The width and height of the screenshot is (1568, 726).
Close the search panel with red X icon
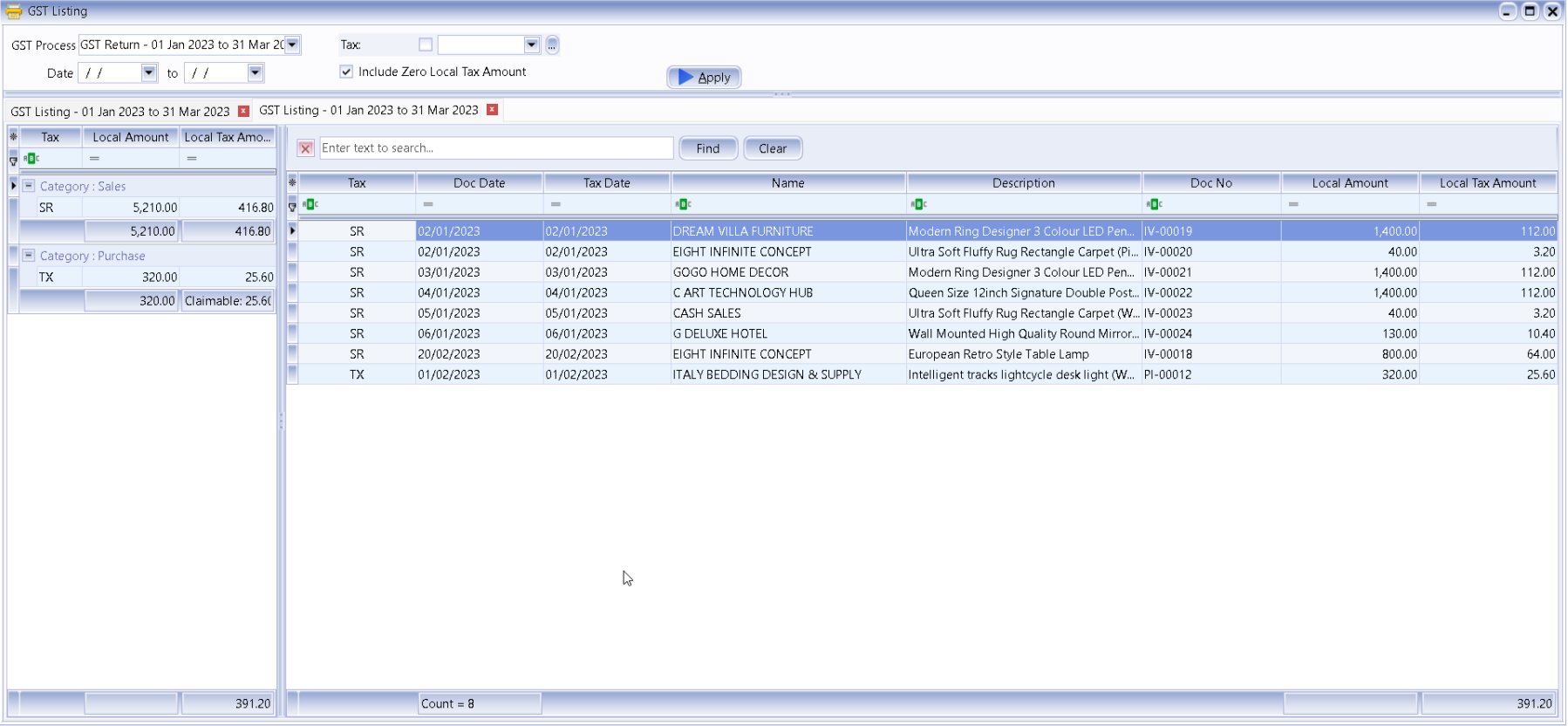(x=305, y=148)
